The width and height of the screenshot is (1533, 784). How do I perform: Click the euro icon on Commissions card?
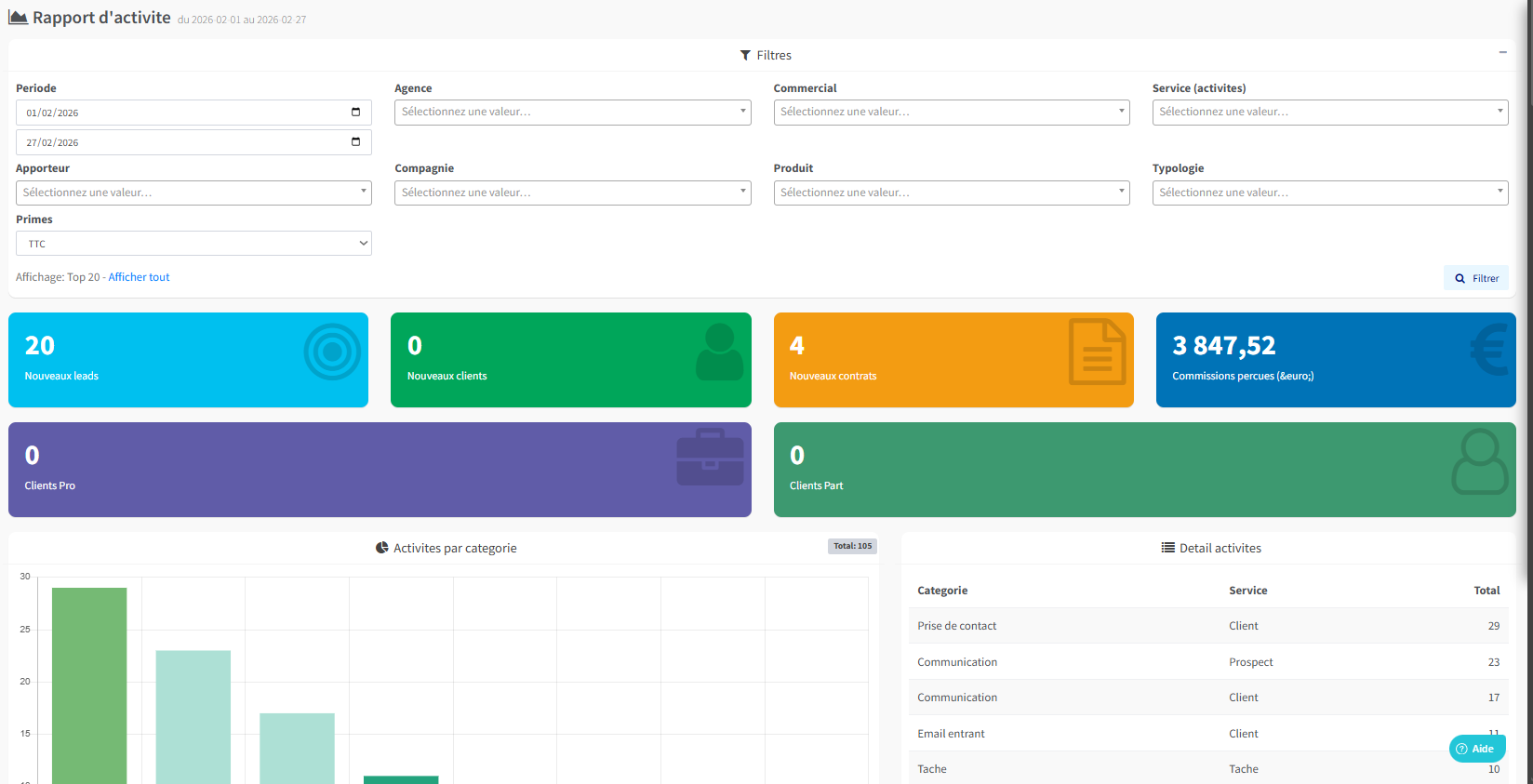pos(1489,350)
